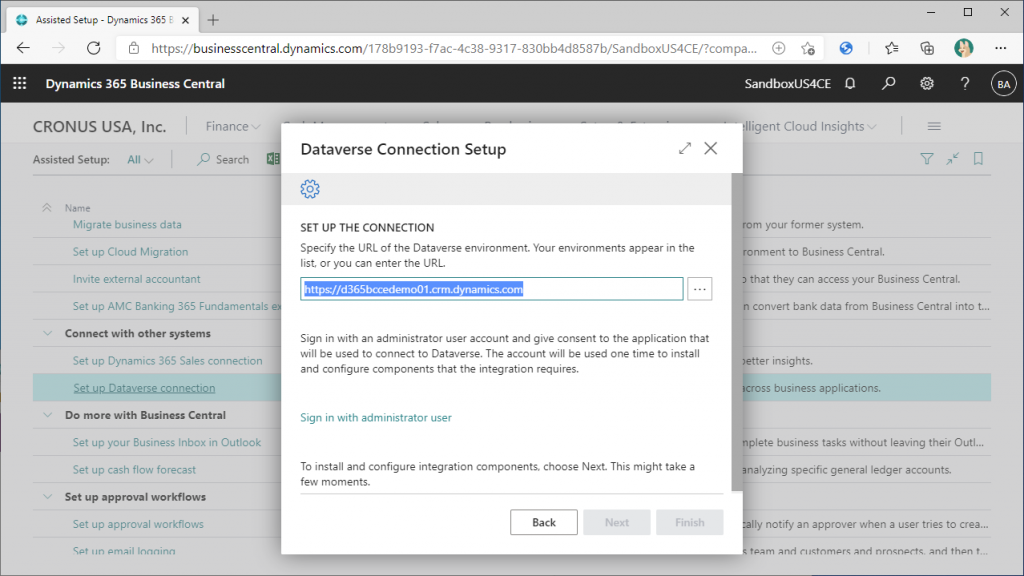Click the browser address bar URL
The height and width of the screenshot is (576, 1024).
(454, 48)
